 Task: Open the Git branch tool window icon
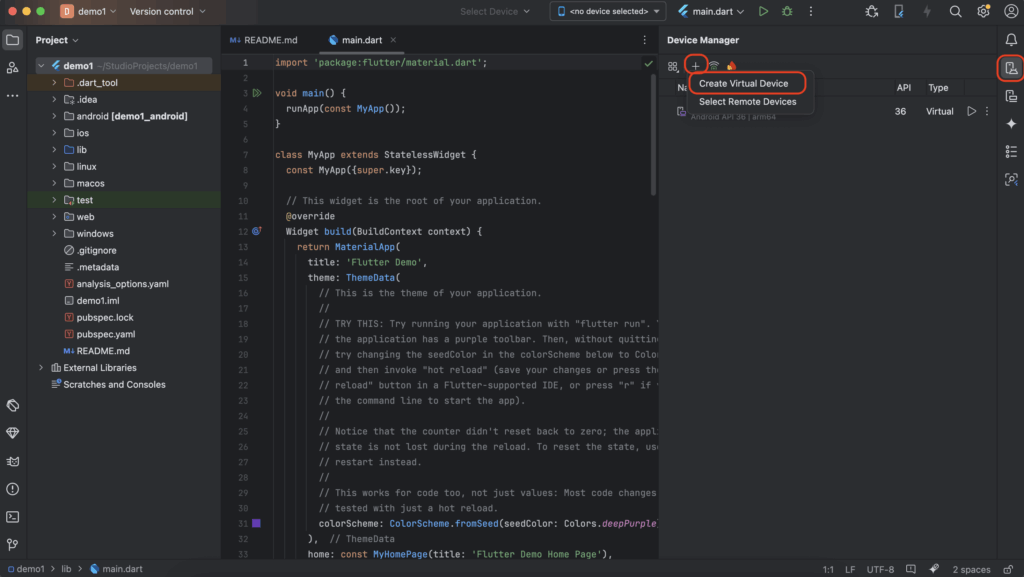pyautogui.click(x=12, y=544)
